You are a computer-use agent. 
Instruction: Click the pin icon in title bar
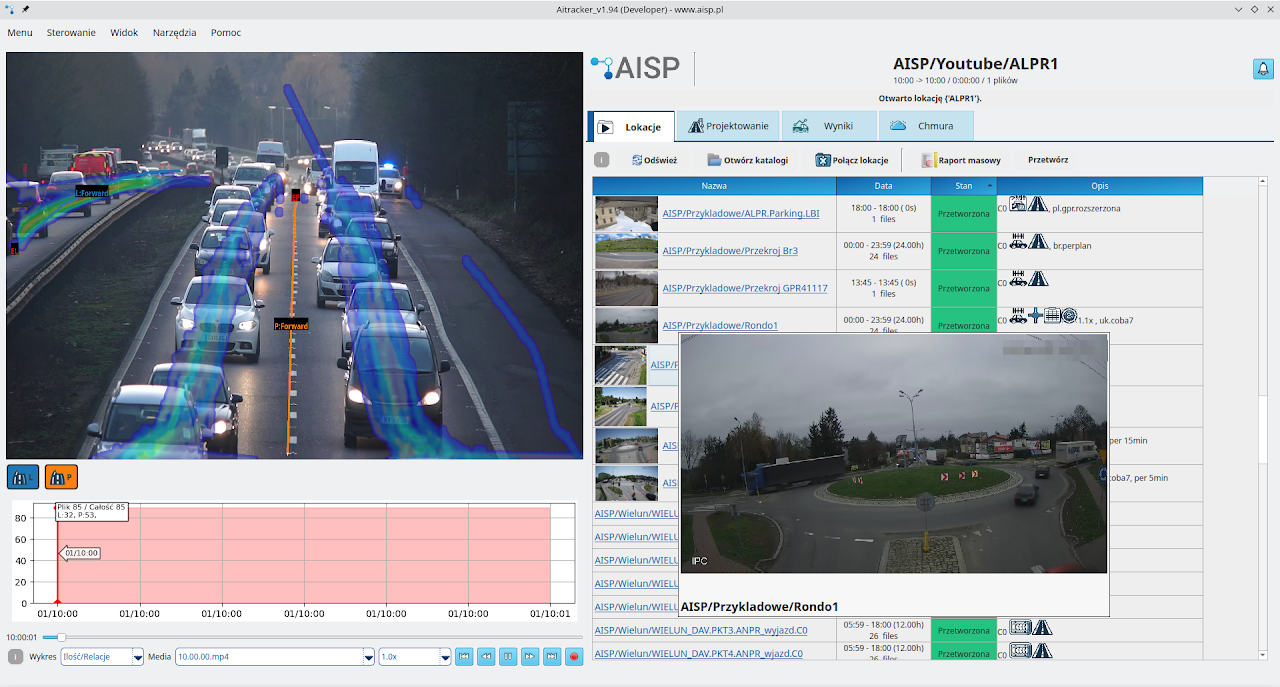[25, 9]
